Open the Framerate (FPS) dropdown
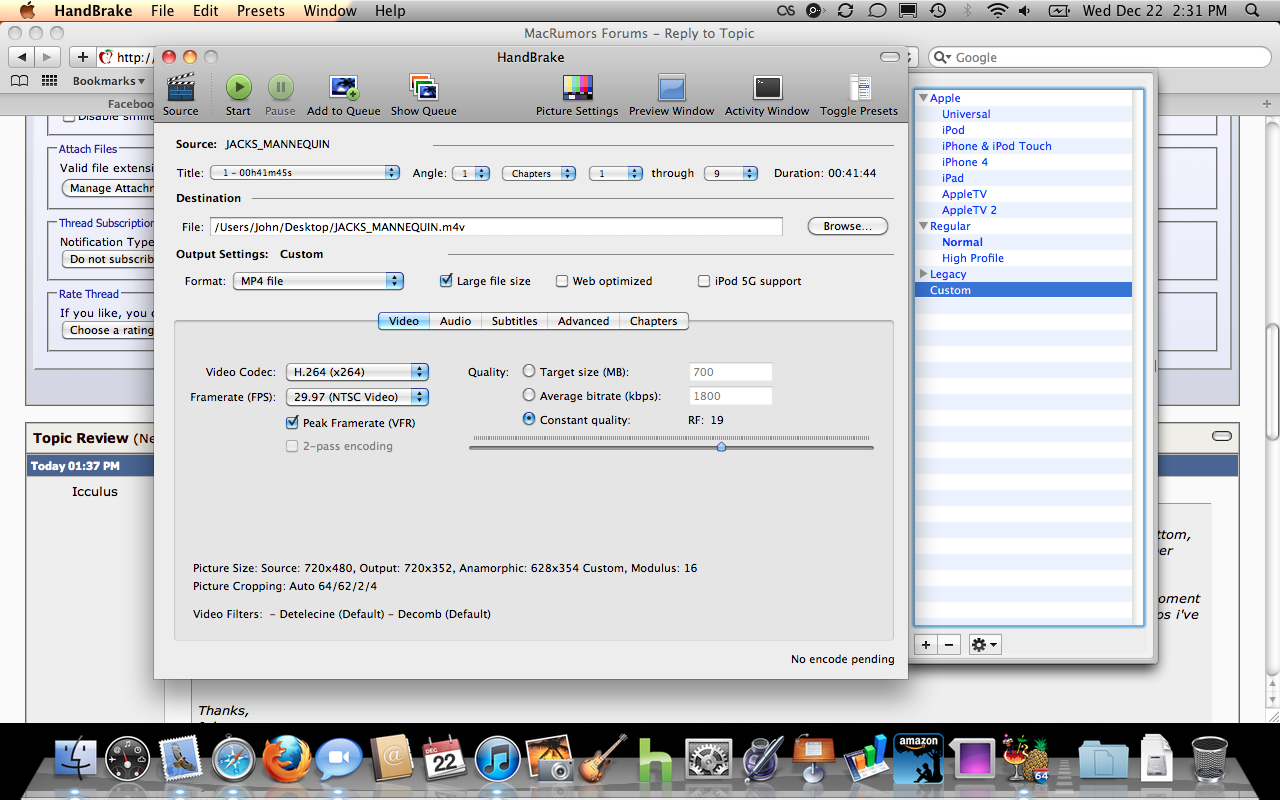Viewport: 1280px width, 800px height. [x=357, y=397]
